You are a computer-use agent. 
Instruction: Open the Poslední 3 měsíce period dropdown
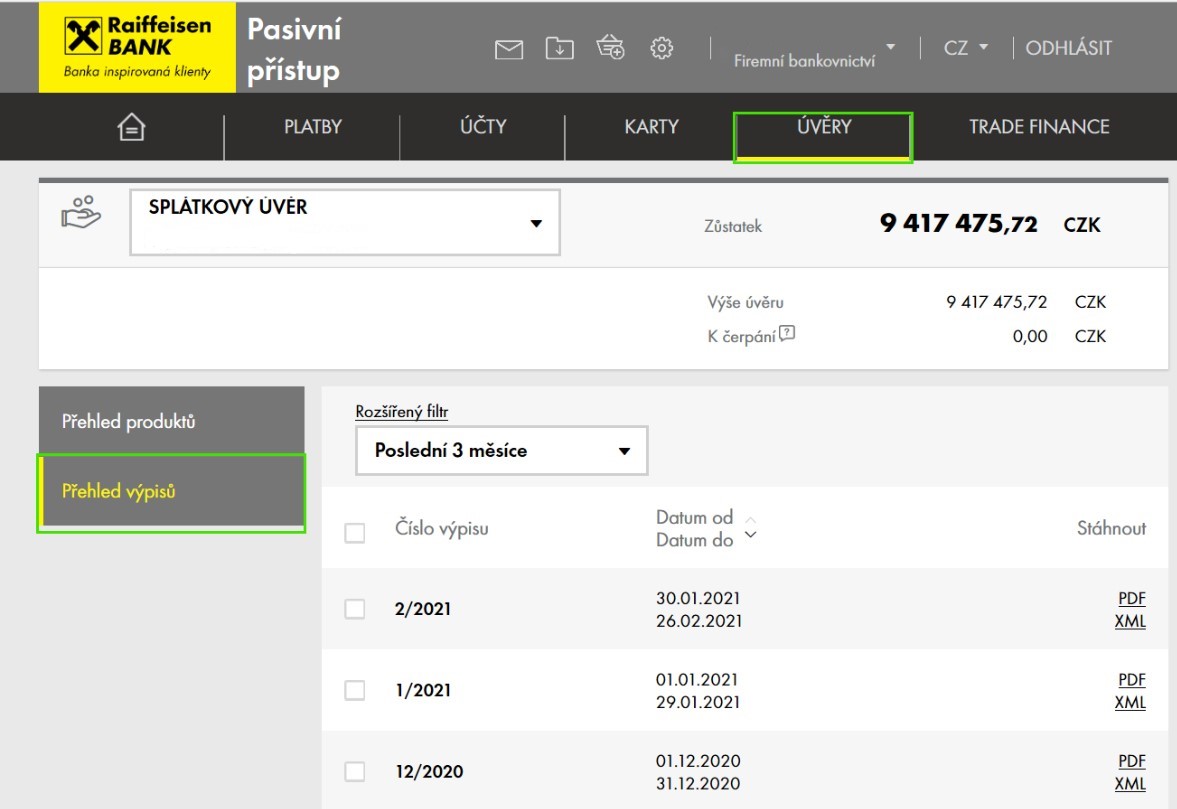[x=501, y=450]
